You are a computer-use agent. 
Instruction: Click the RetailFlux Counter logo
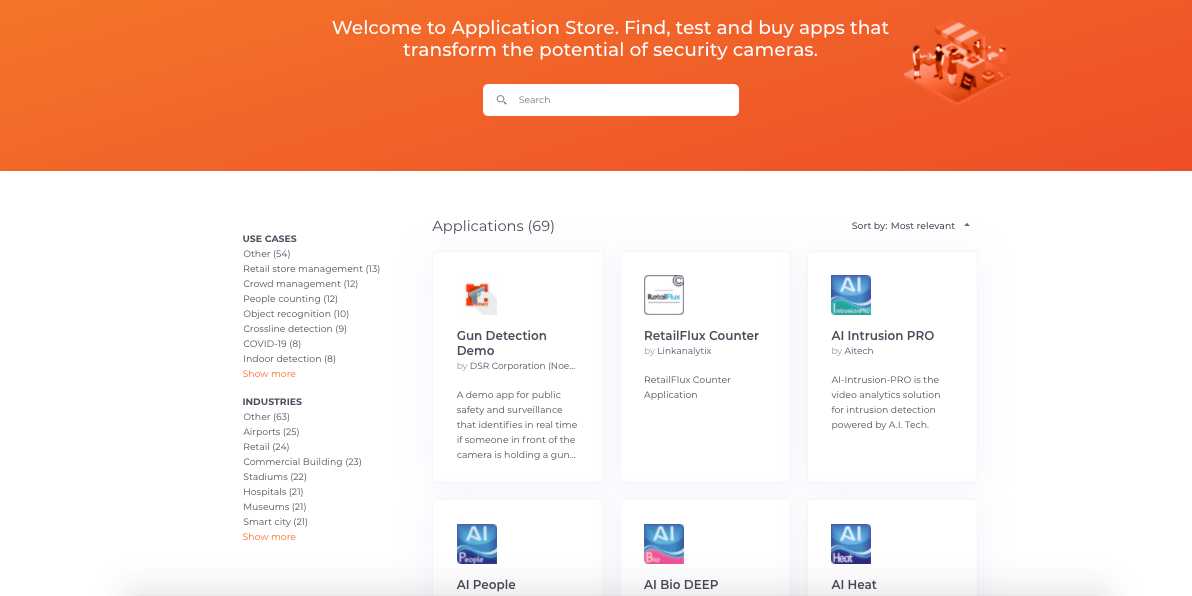point(664,294)
